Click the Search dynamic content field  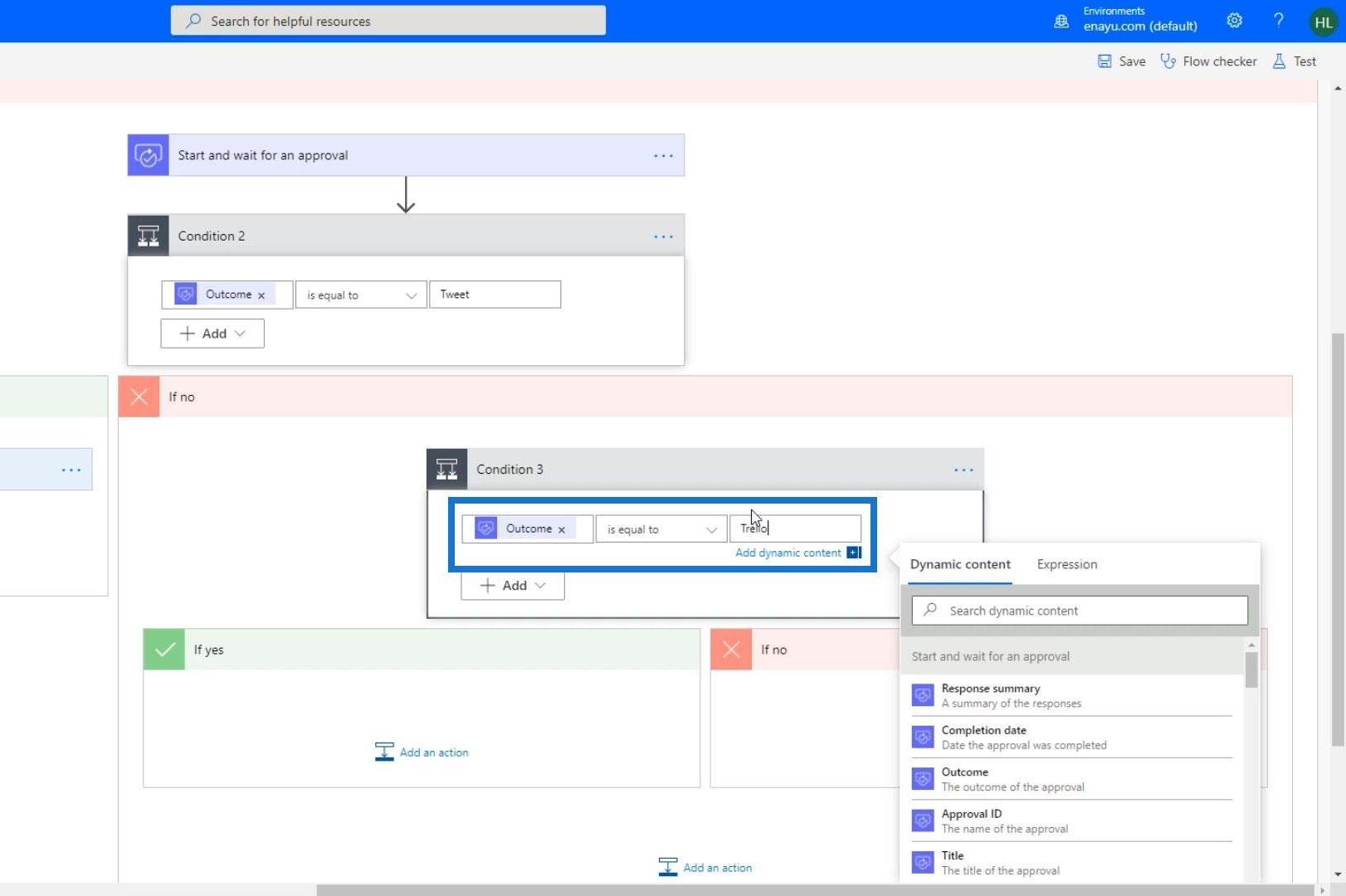click(1080, 611)
